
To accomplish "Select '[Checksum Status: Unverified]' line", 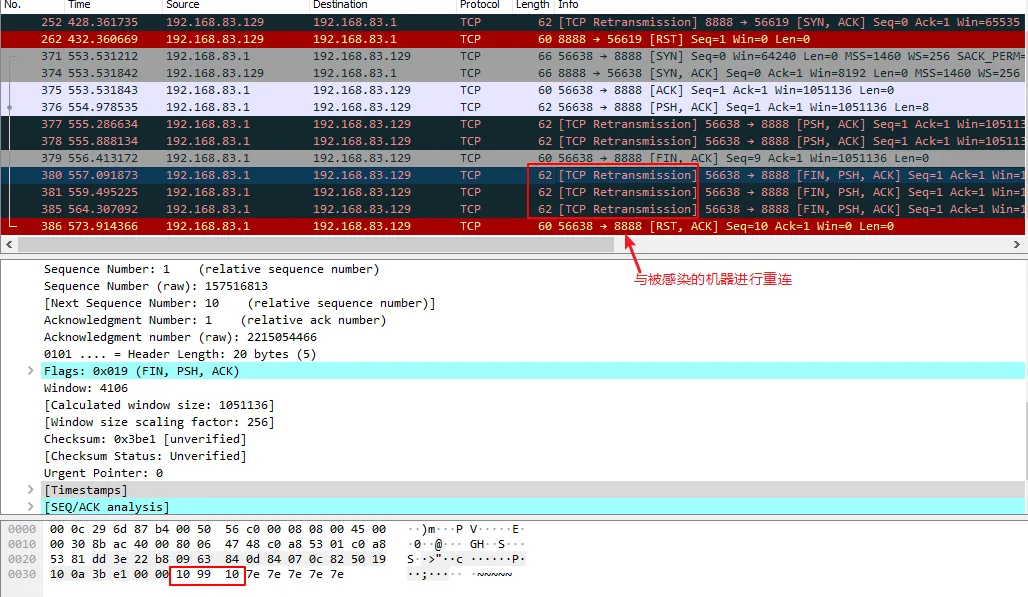I will [145, 456].
